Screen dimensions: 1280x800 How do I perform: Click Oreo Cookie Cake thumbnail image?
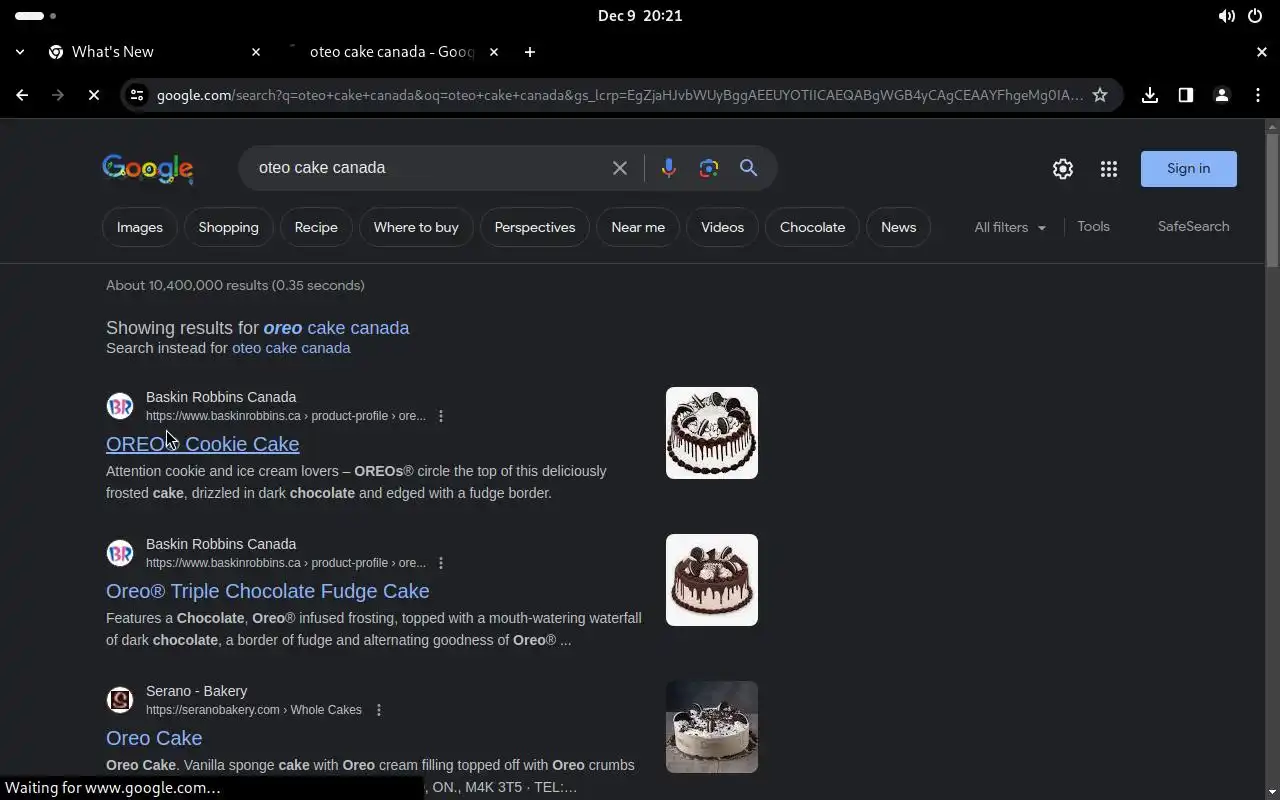712,433
